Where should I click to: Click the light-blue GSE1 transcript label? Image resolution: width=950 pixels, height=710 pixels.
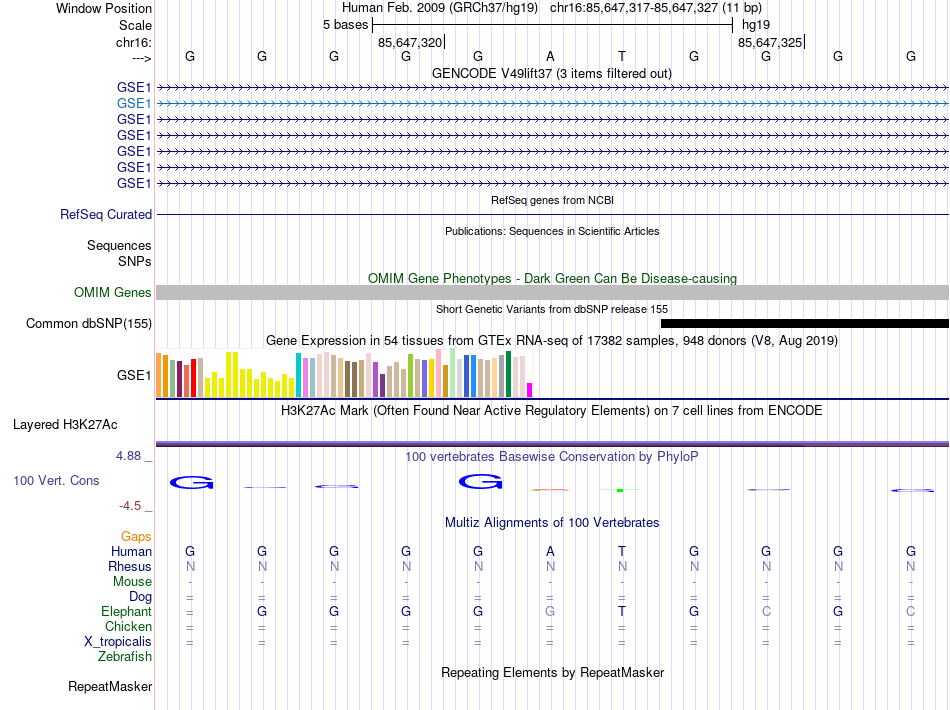coord(134,104)
